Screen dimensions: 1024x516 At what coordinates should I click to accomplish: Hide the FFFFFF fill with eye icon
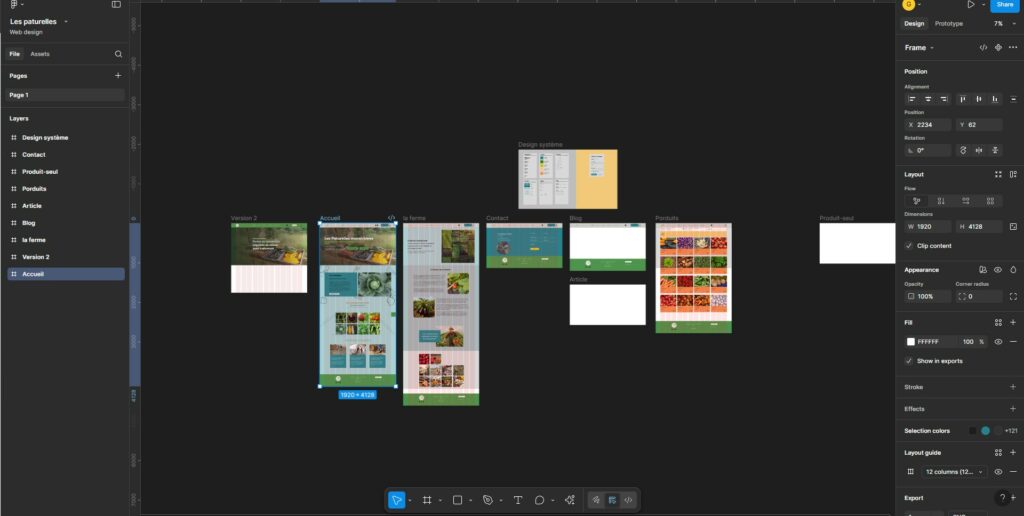click(x=998, y=342)
